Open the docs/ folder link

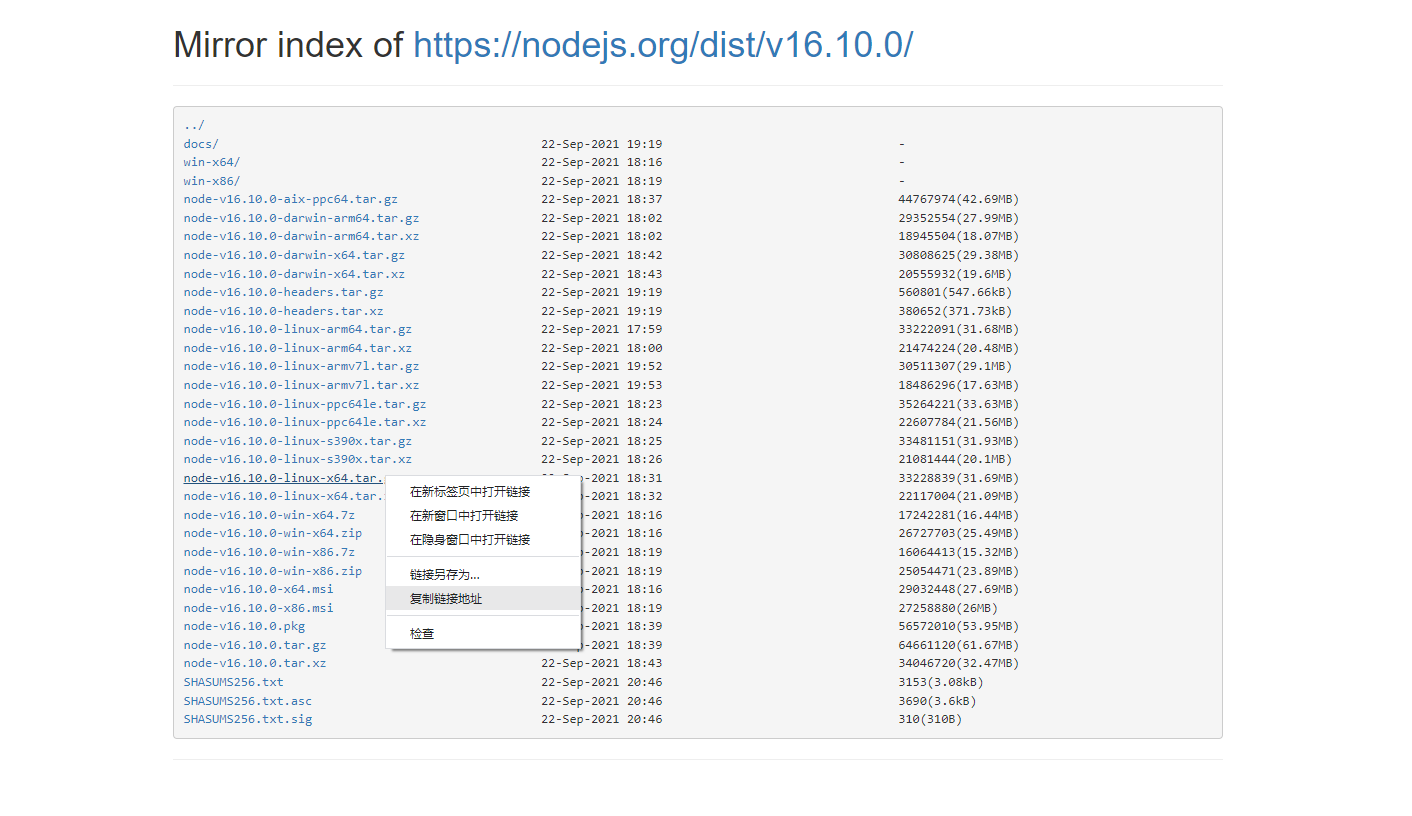pyautogui.click(x=201, y=144)
